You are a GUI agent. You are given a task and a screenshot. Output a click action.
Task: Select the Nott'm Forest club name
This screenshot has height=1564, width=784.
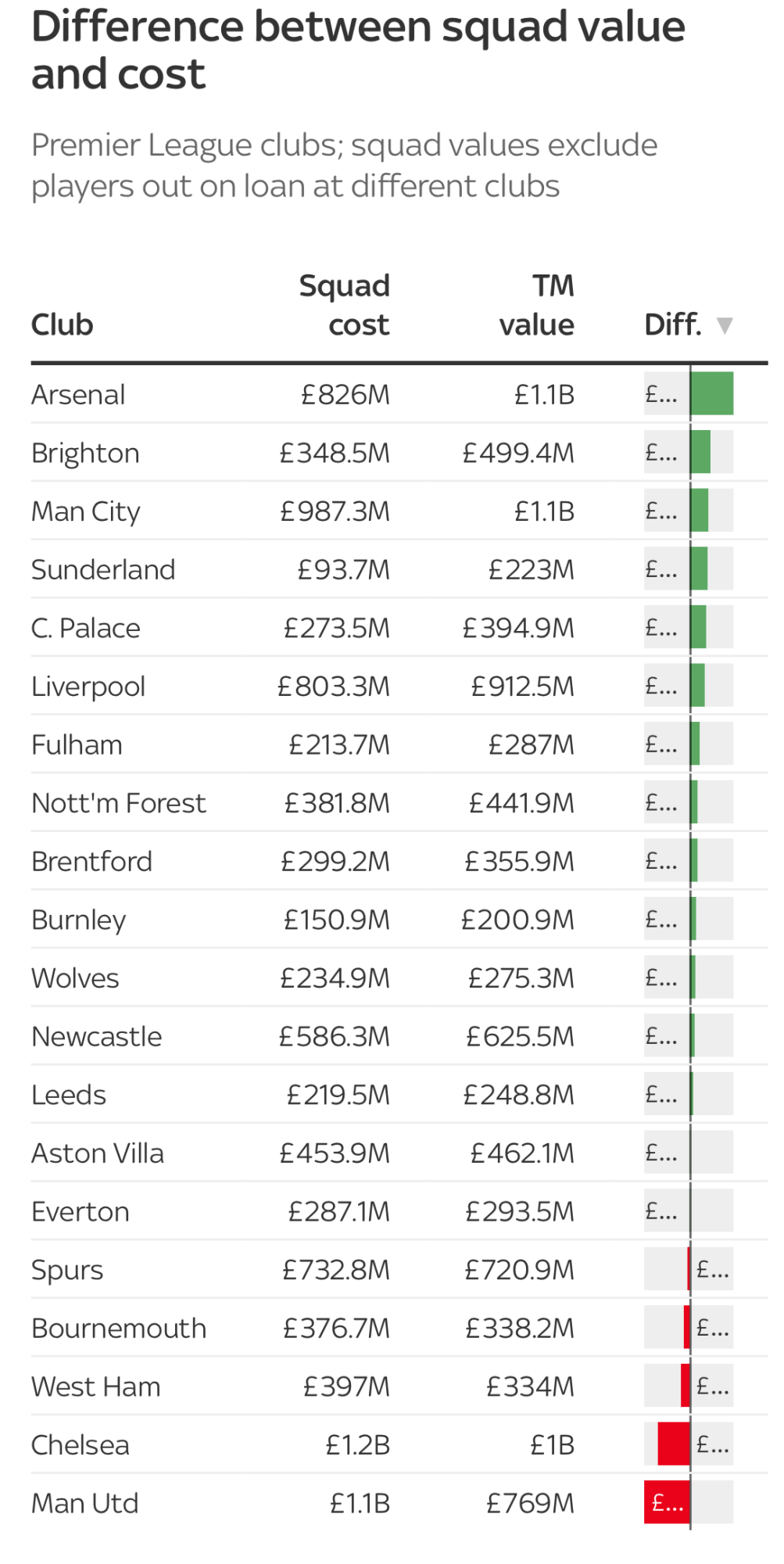[119, 803]
